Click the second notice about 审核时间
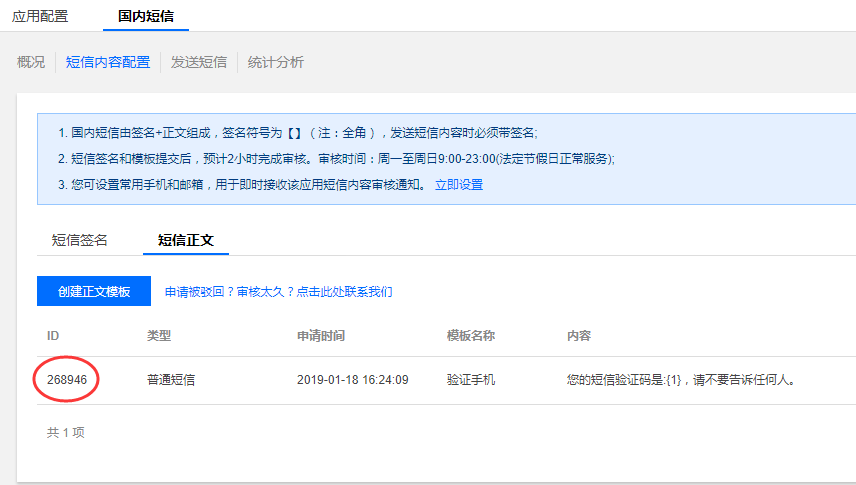The width and height of the screenshot is (856, 485). [x=336, y=158]
